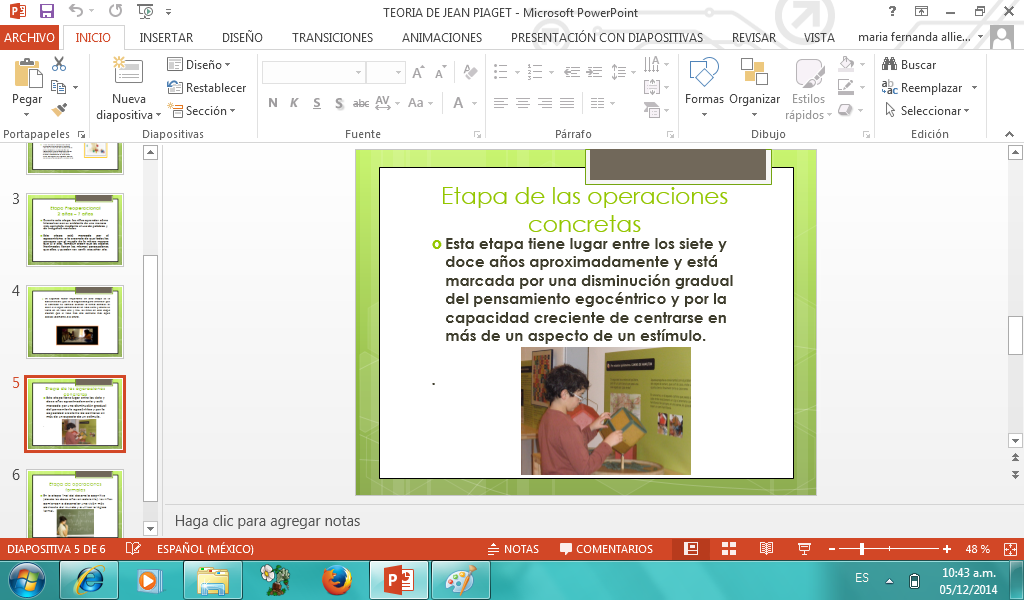Viewport: 1024px width, 600px height.
Task: Toggle the NOTAS pane
Action: pyautogui.click(x=512, y=549)
